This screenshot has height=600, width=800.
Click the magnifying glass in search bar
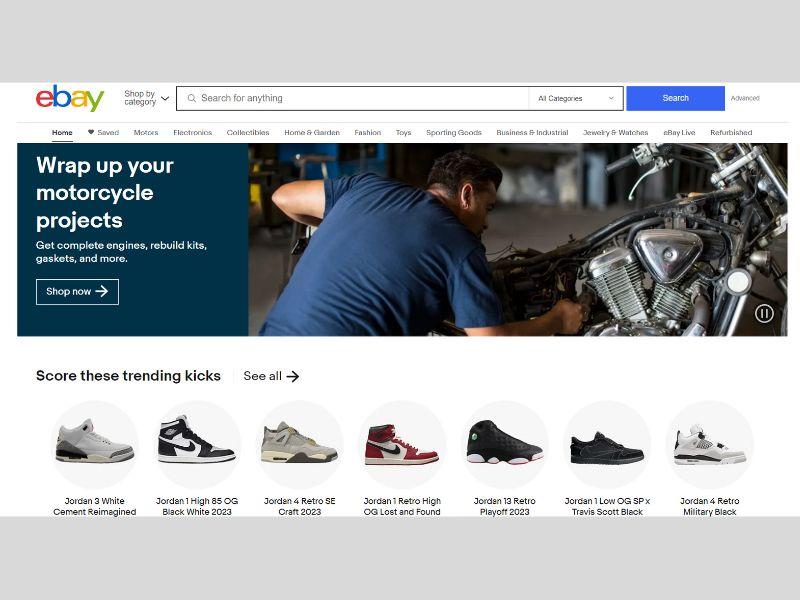click(x=191, y=98)
